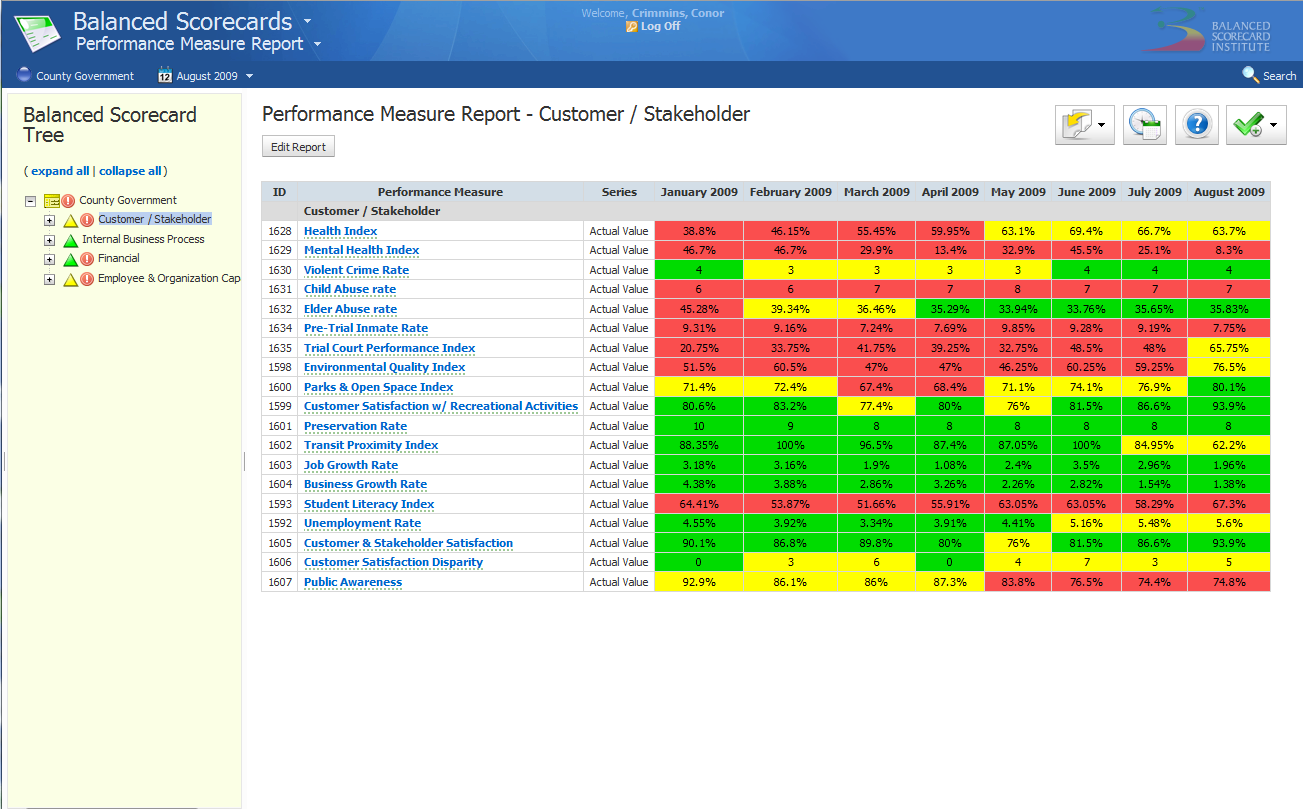Open the August 2009 period dropdown

pyautogui.click(x=249, y=76)
